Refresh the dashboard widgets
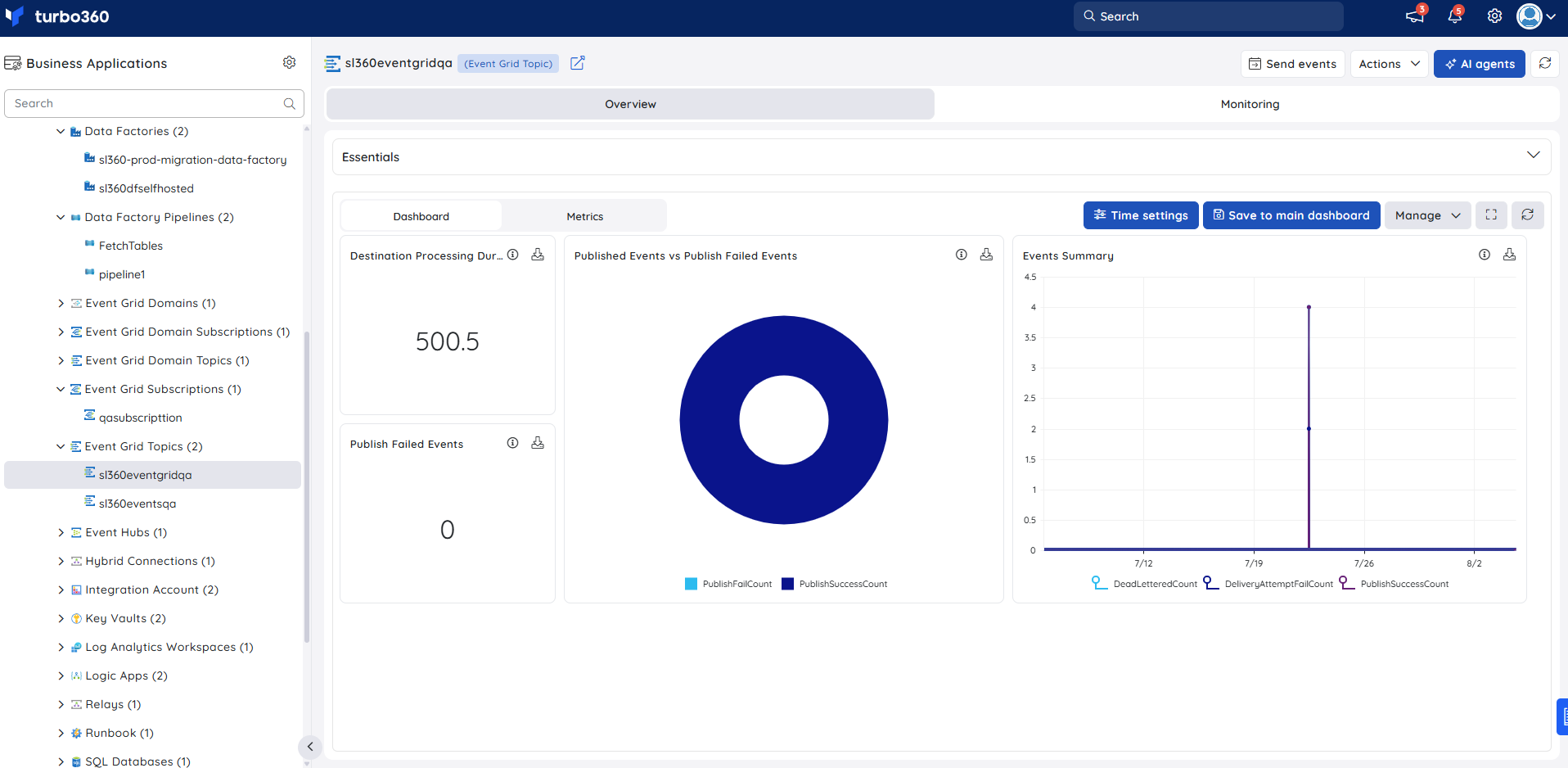The image size is (1568, 768). tap(1528, 215)
